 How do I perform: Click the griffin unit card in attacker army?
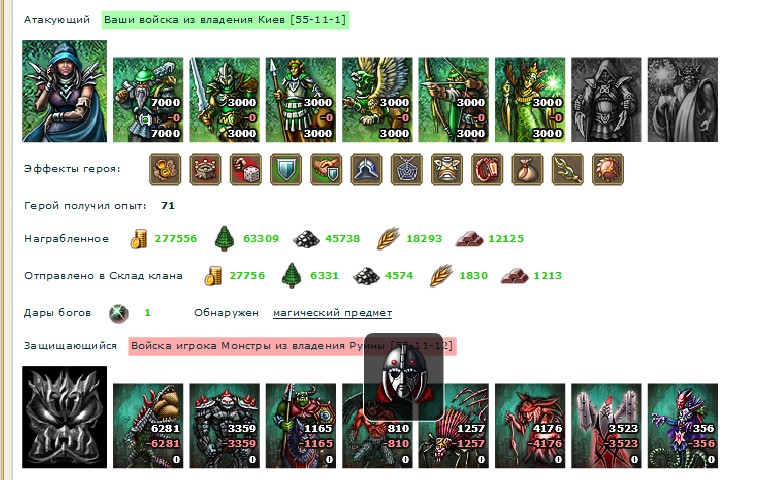(377, 100)
